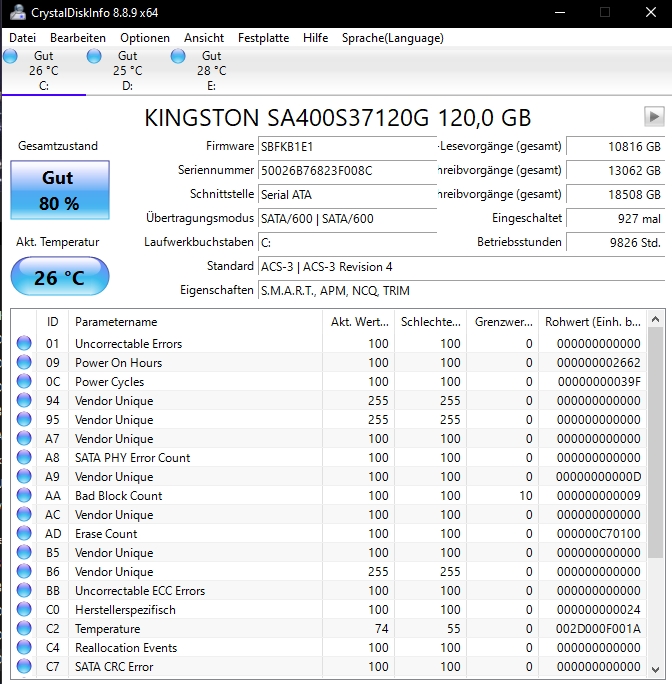Click the scroll down arrow of attribute list
Viewport: 672px width, 684px height.
(x=655, y=669)
